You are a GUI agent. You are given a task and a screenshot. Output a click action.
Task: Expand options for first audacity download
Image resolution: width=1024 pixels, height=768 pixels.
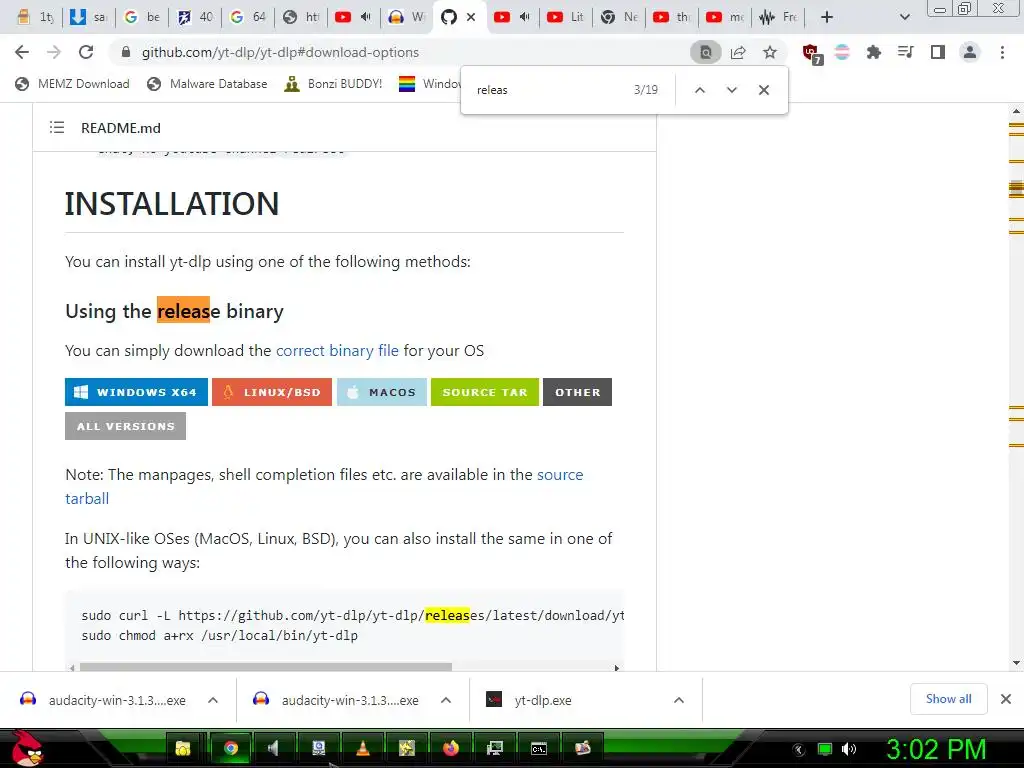pos(212,700)
